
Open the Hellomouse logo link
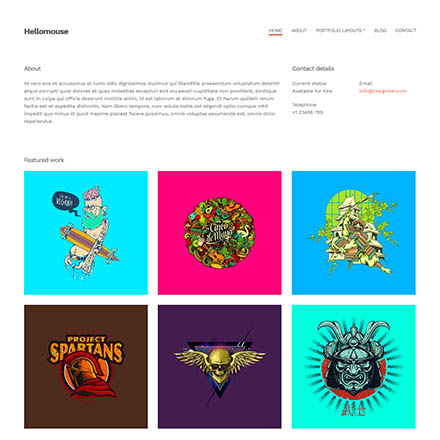(46, 31)
